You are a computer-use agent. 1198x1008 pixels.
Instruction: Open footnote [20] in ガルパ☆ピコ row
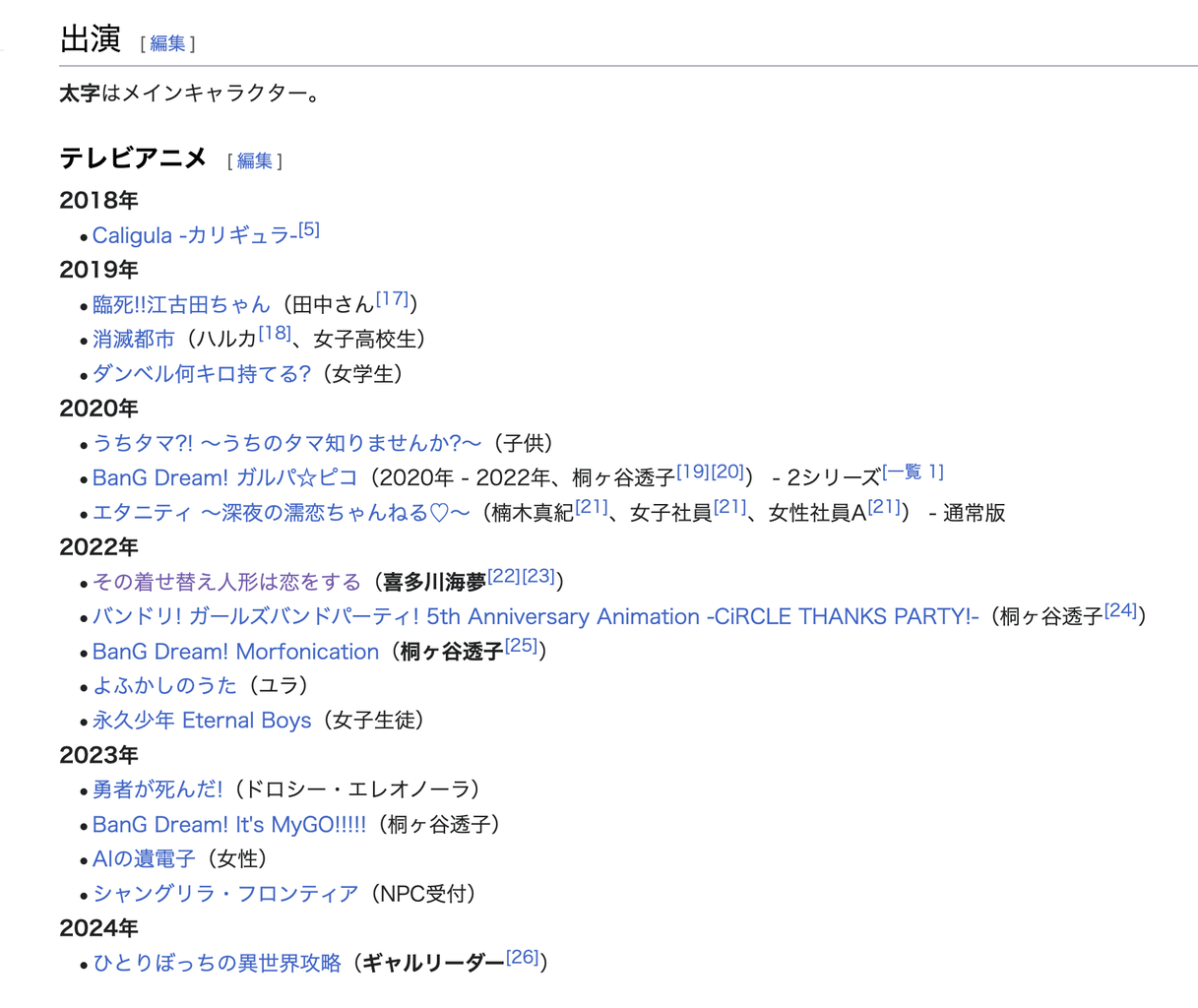point(727,472)
